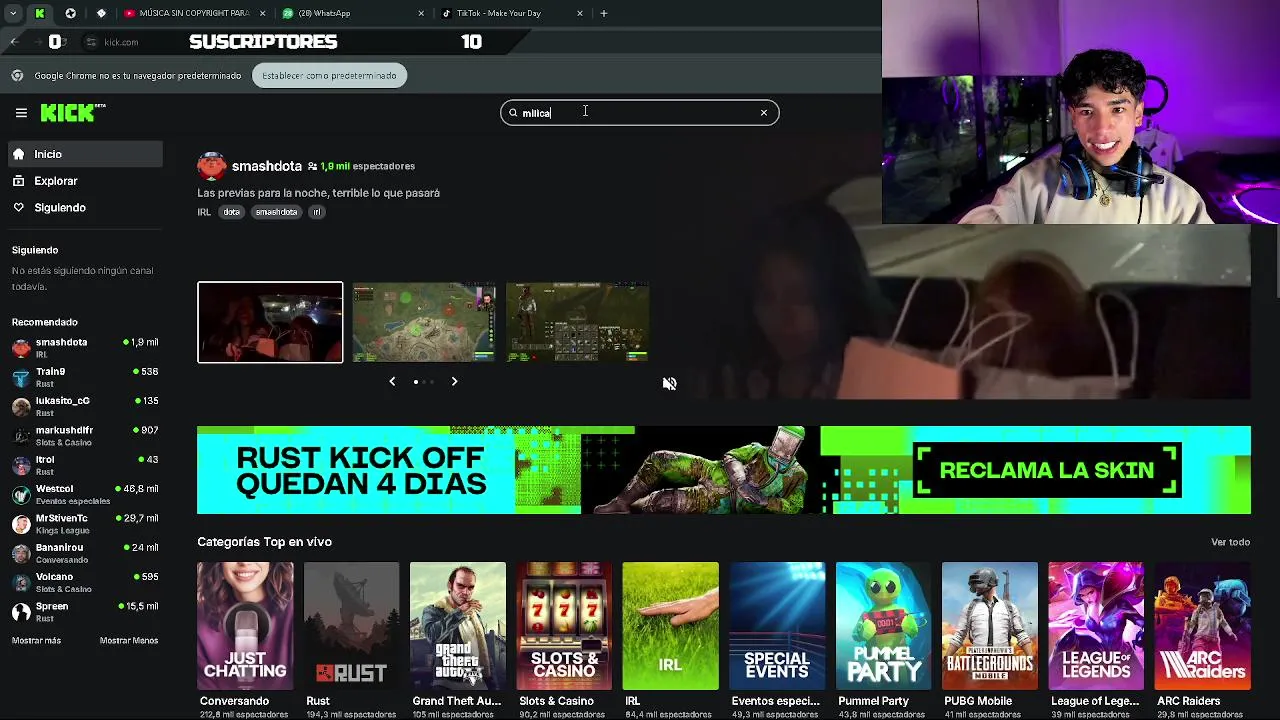Close the TikTok browser tab
The image size is (1280, 720).
580,13
